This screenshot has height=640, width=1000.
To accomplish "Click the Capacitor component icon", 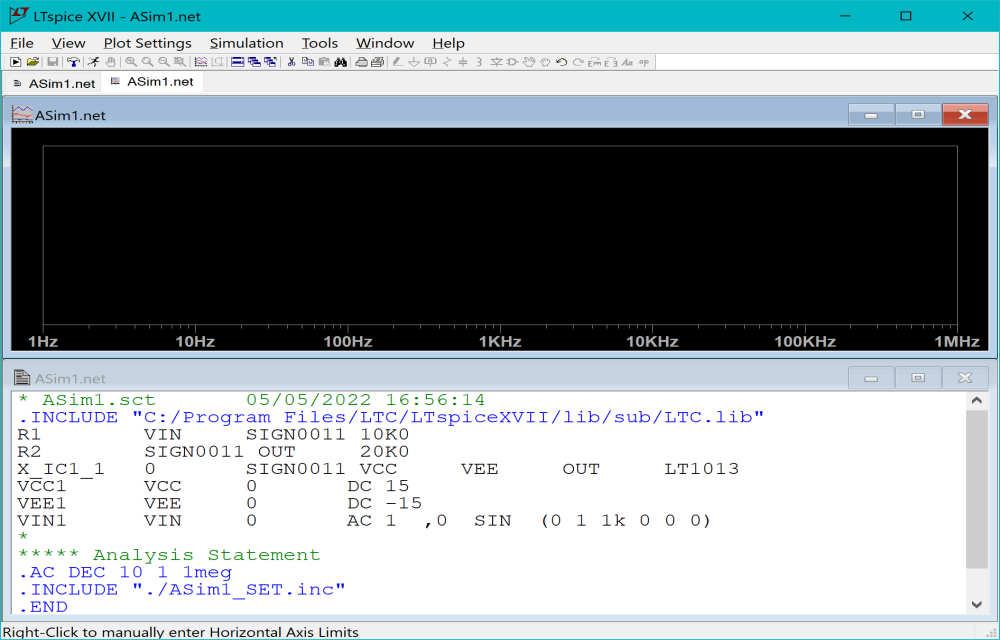I will click(x=463, y=62).
